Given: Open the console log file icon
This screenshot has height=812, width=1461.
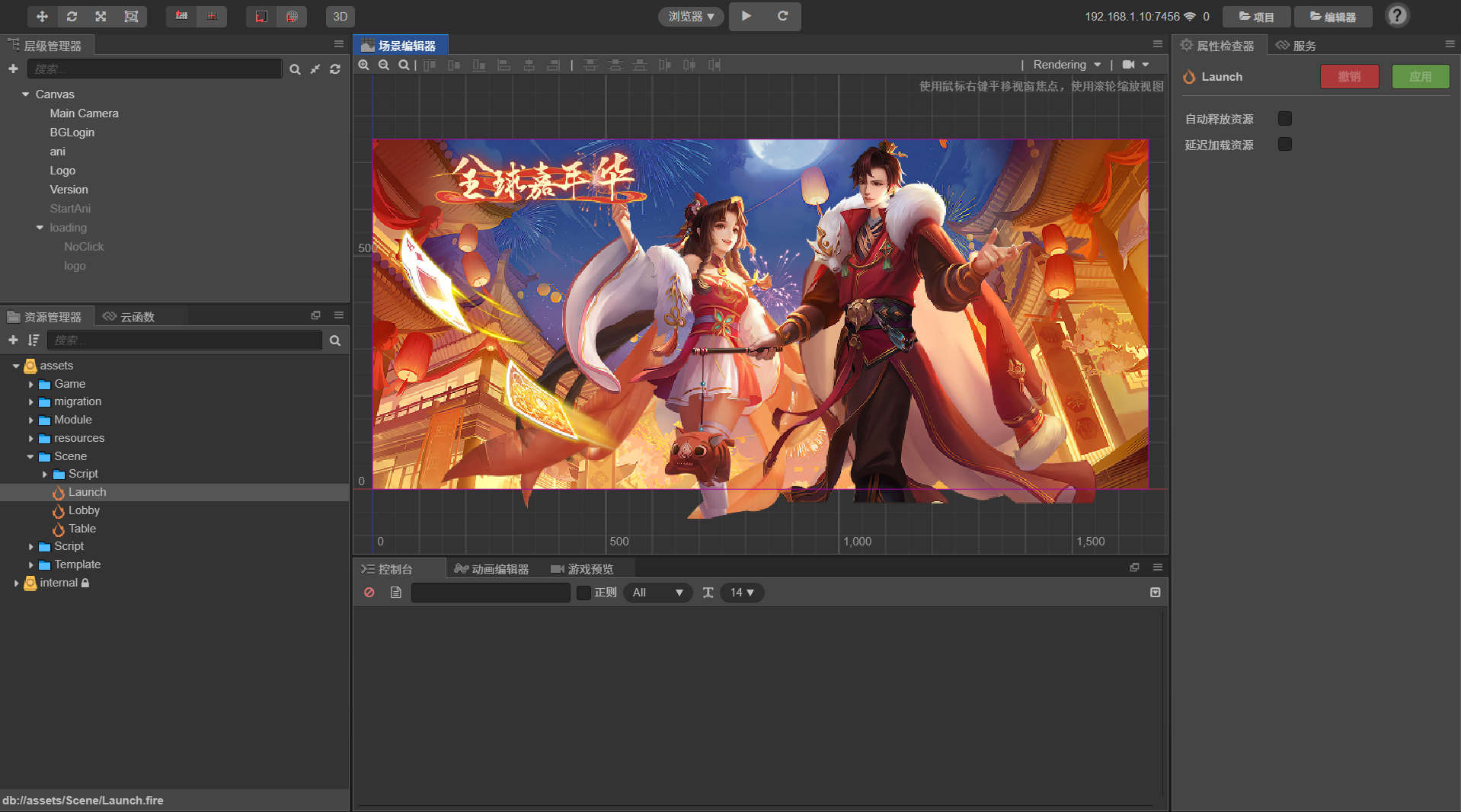Looking at the screenshot, I should click(x=396, y=593).
